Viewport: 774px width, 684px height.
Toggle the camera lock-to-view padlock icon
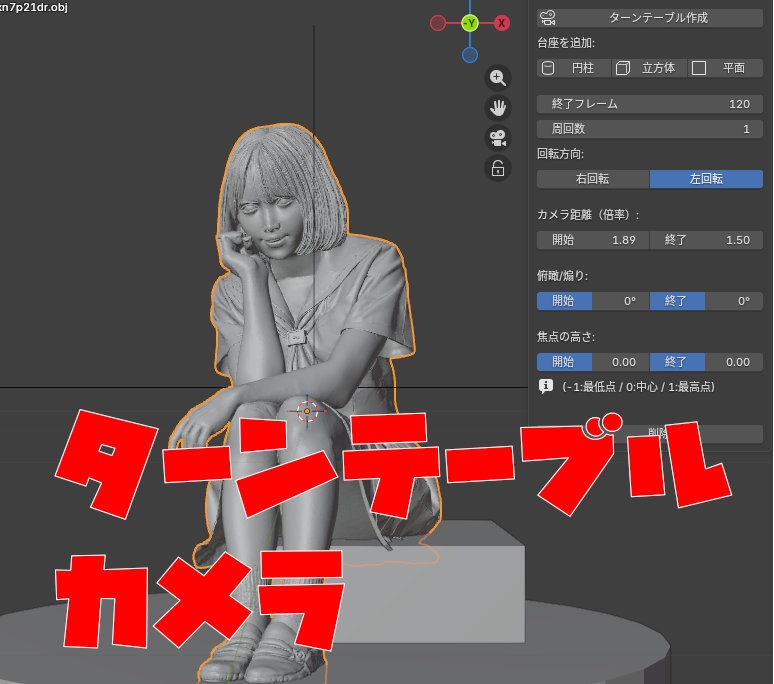click(498, 168)
